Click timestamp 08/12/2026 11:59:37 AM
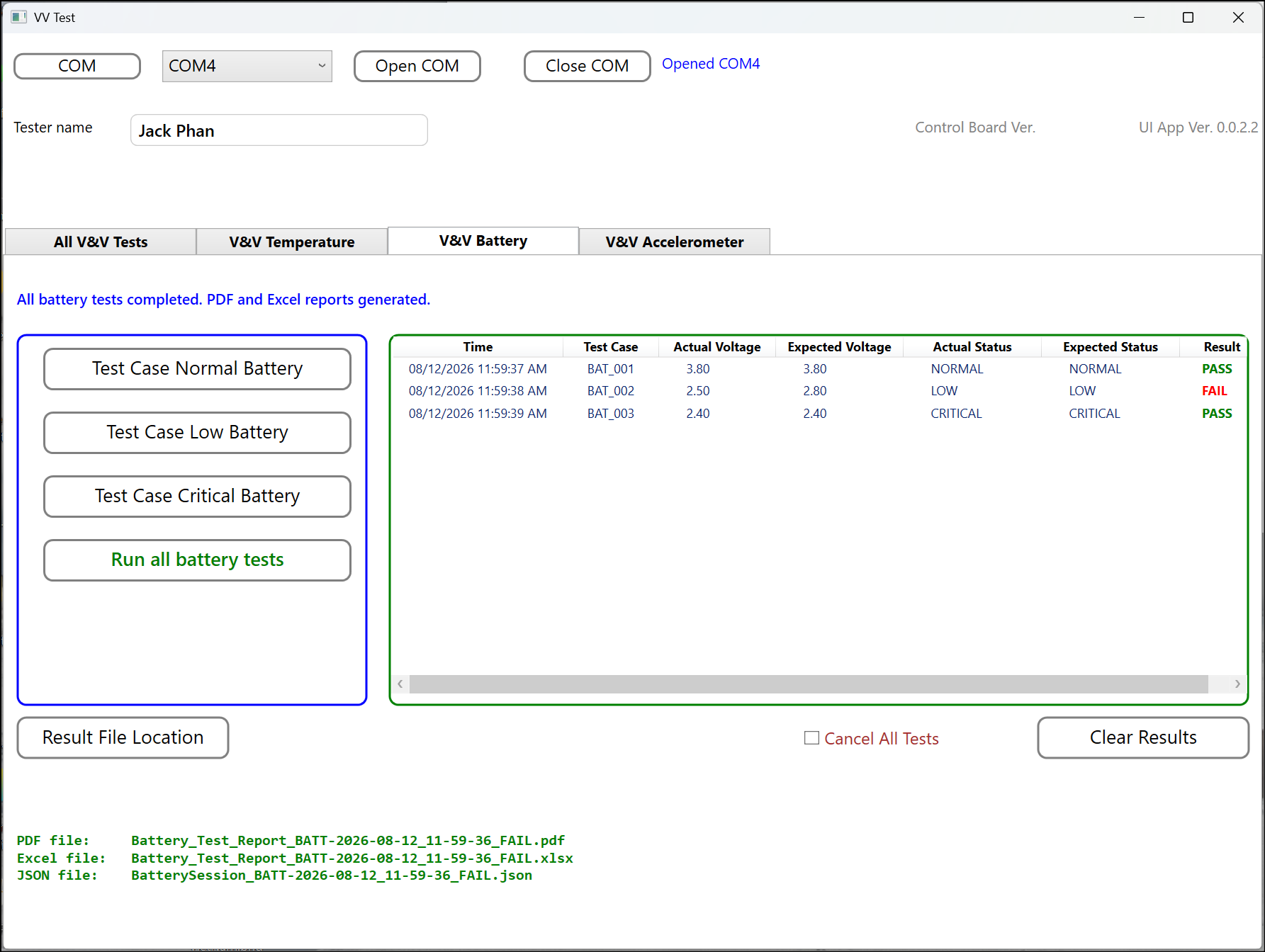The width and height of the screenshot is (1265, 952). coord(478,369)
